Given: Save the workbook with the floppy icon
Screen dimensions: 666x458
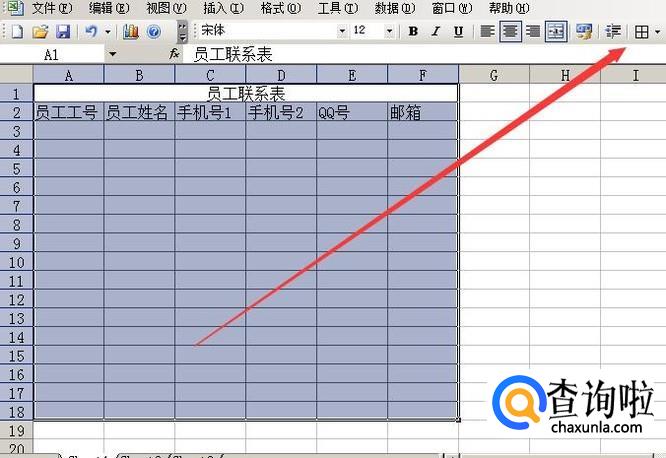Looking at the screenshot, I should pyautogui.click(x=62, y=31).
